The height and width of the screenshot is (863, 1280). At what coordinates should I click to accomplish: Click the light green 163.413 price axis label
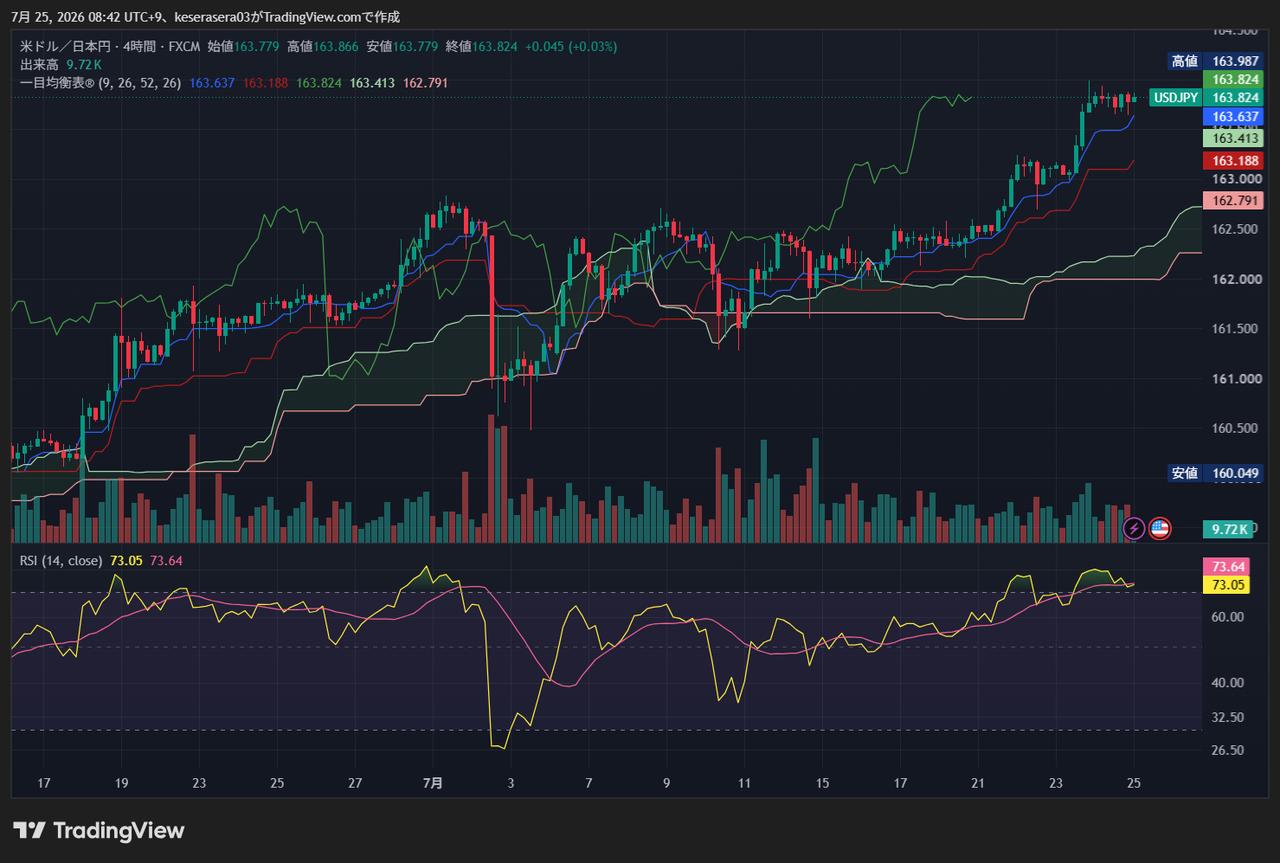click(1235, 138)
